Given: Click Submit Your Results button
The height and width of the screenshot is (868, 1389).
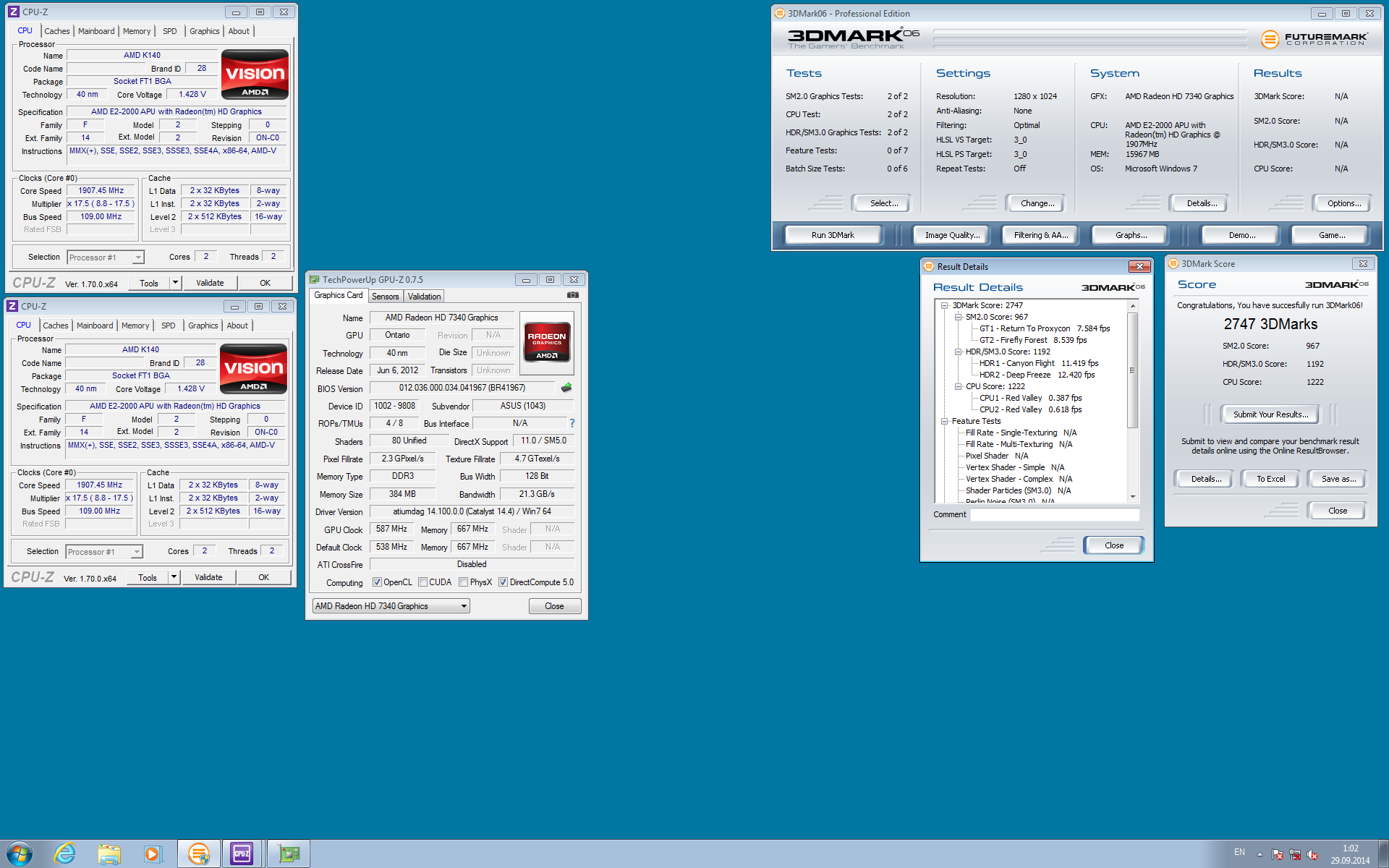Looking at the screenshot, I should tap(1270, 414).
